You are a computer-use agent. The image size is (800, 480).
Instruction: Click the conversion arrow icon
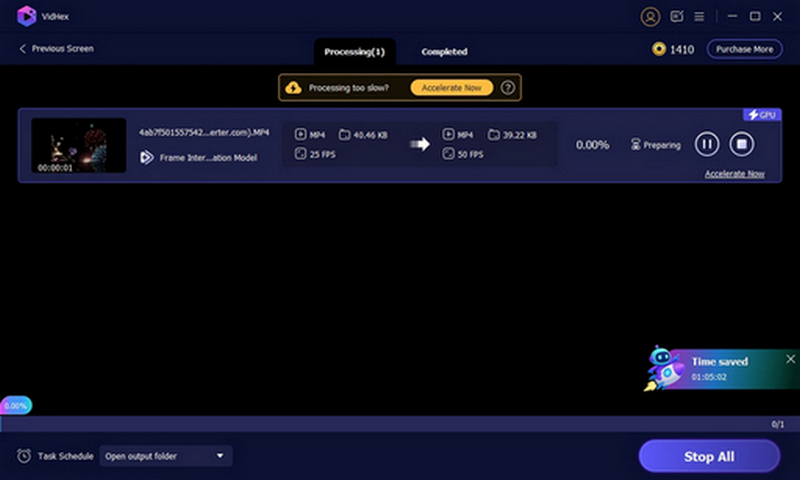[x=420, y=144]
